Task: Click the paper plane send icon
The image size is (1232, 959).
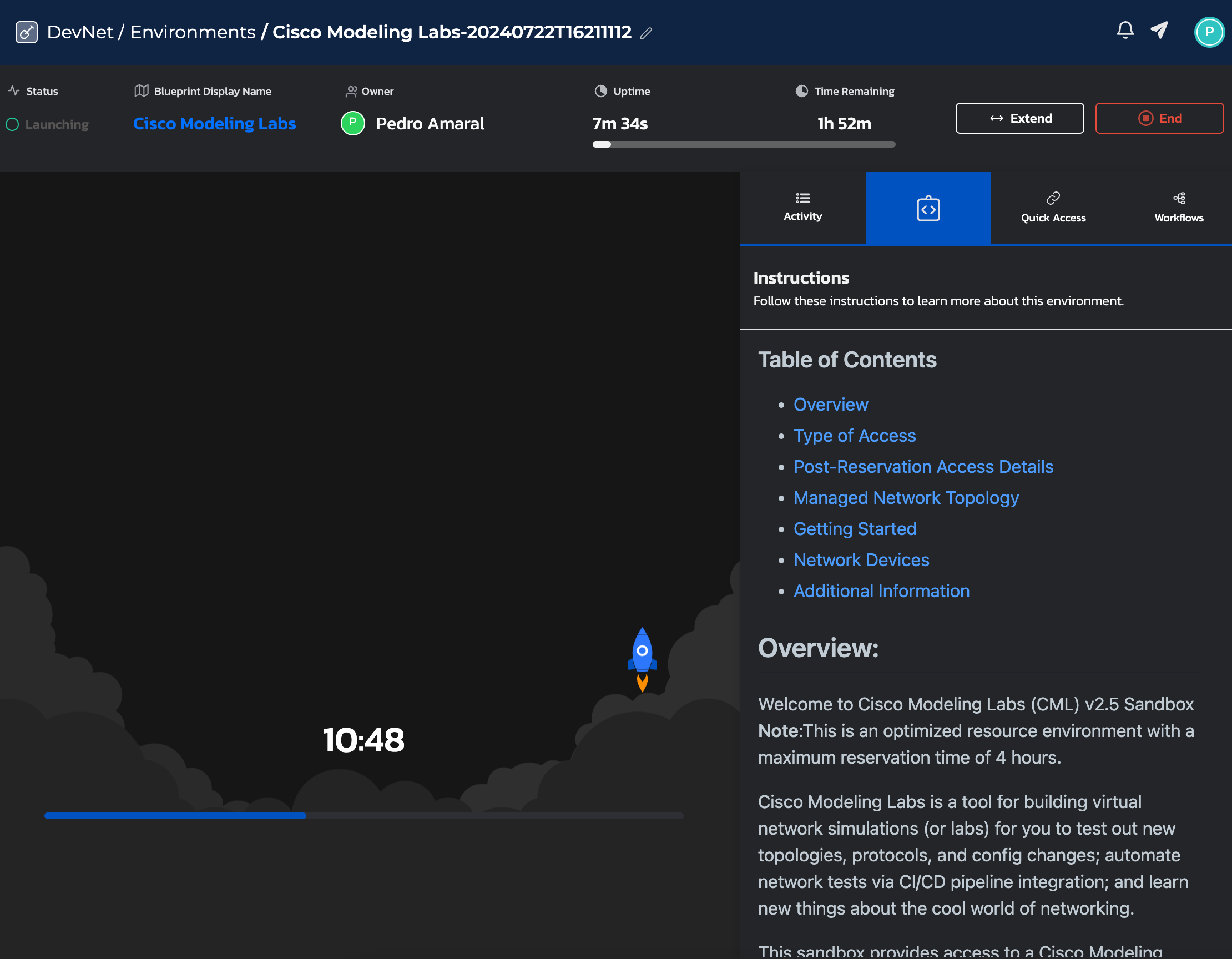Action: (x=1159, y=30)
